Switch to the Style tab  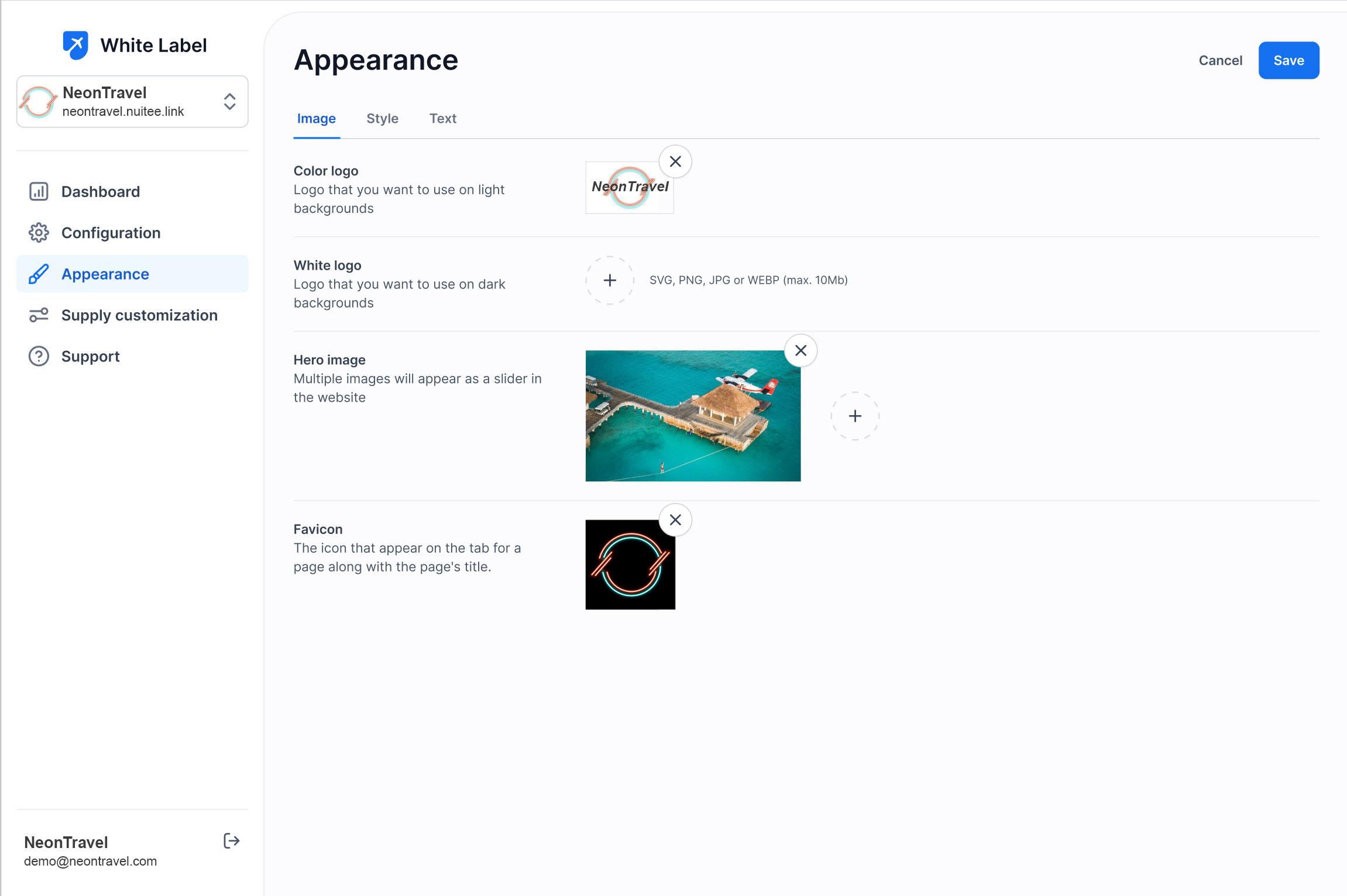pyautogui.click(x=382, y=119)
